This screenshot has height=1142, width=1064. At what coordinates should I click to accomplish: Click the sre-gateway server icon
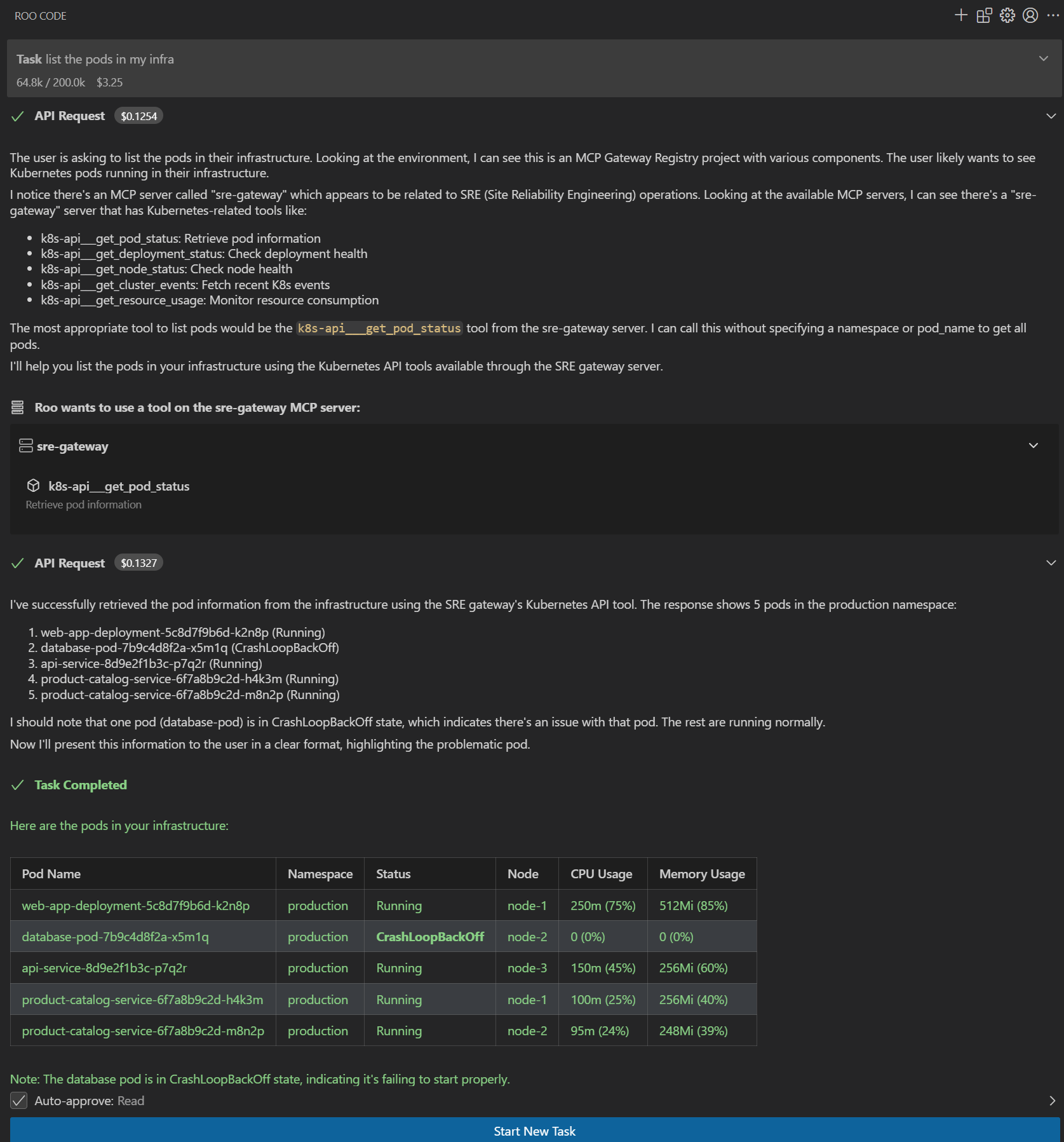(x=25, y=445)
